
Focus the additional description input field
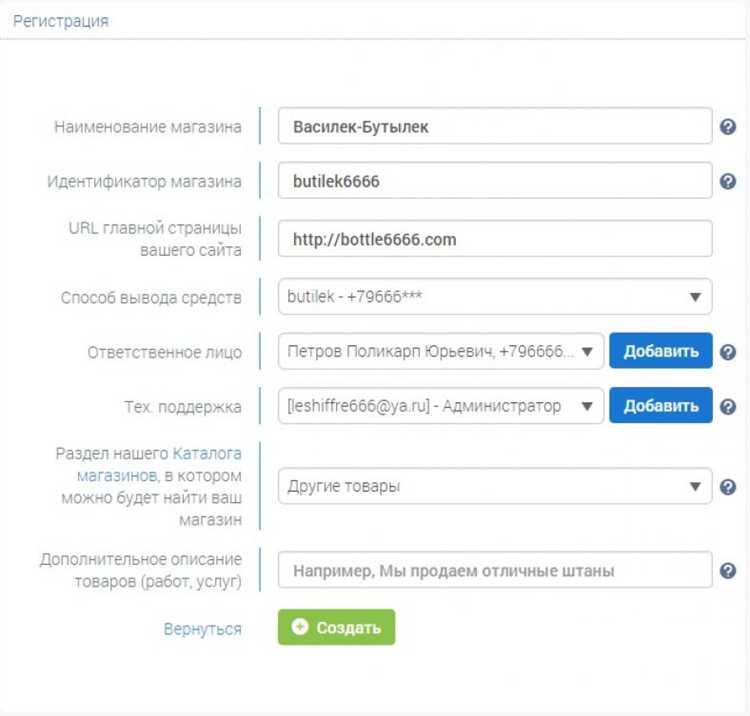point(495,570)
